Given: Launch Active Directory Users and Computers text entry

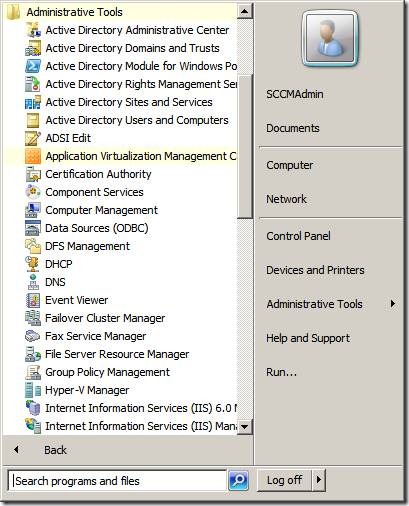Looking at the screenshot, I should (137, 120).
